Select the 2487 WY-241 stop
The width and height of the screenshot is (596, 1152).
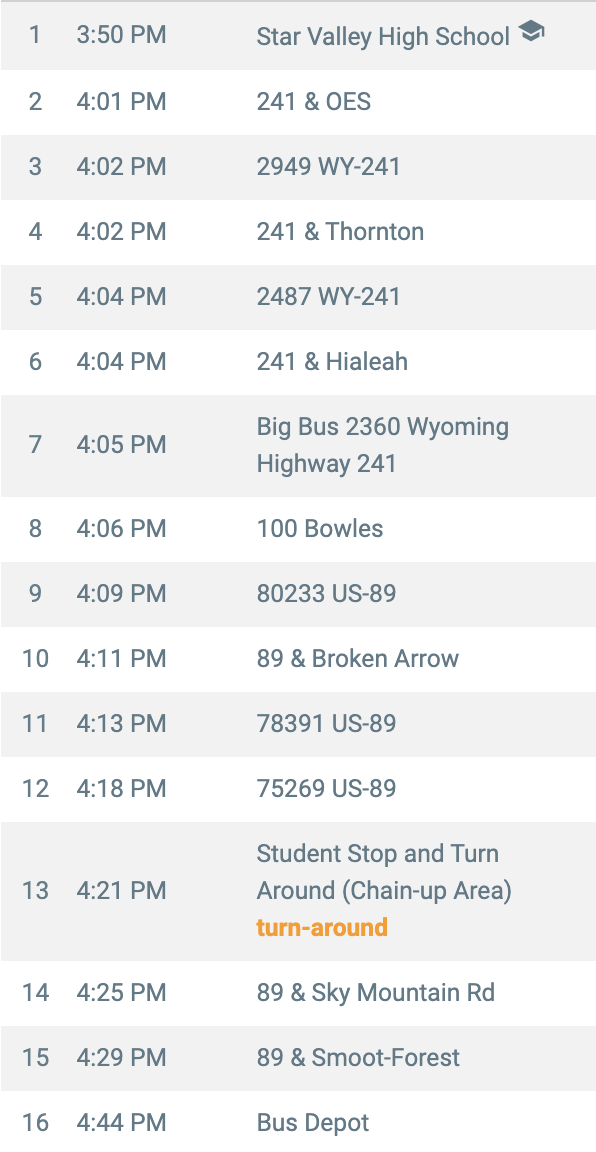click(298, 298)
